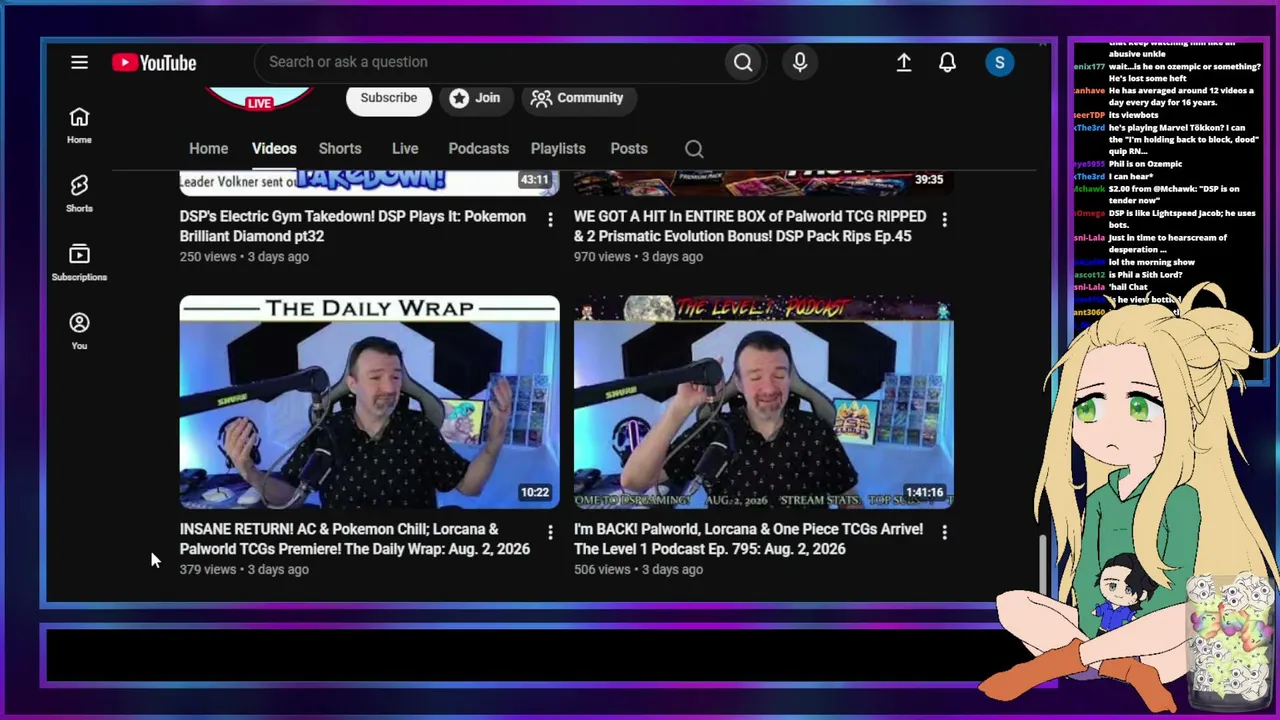Go to Home in the sidebar
The height and width of the screenshot is (720, 1280).
click(79, 125)
